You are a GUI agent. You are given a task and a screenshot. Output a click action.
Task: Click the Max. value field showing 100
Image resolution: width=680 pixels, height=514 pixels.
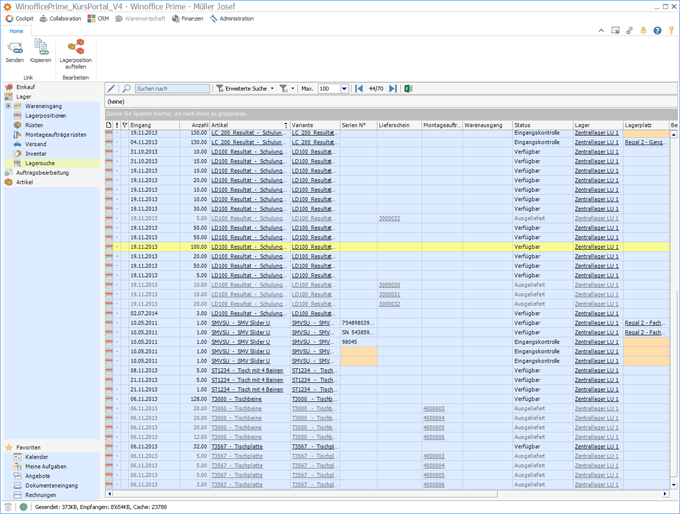329,88
